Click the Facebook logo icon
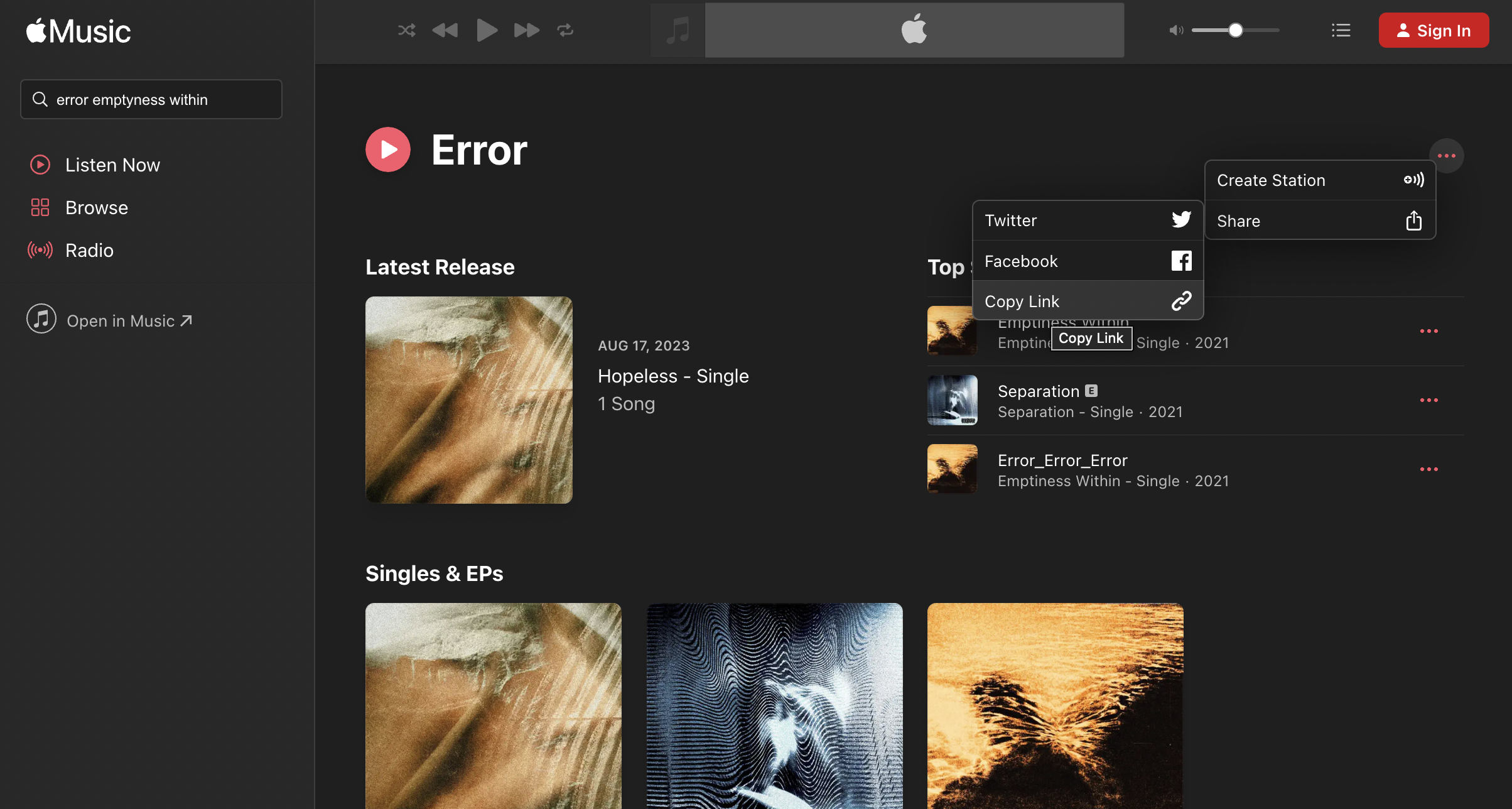This screenshot has width=1512, height=809. [x=1181, y=261]
